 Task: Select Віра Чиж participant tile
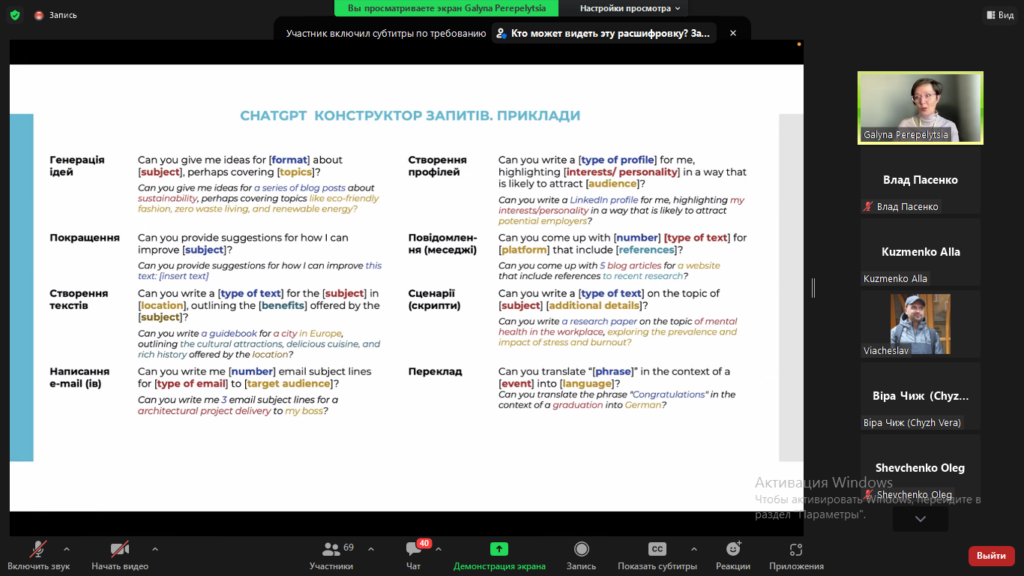[920, 396]
